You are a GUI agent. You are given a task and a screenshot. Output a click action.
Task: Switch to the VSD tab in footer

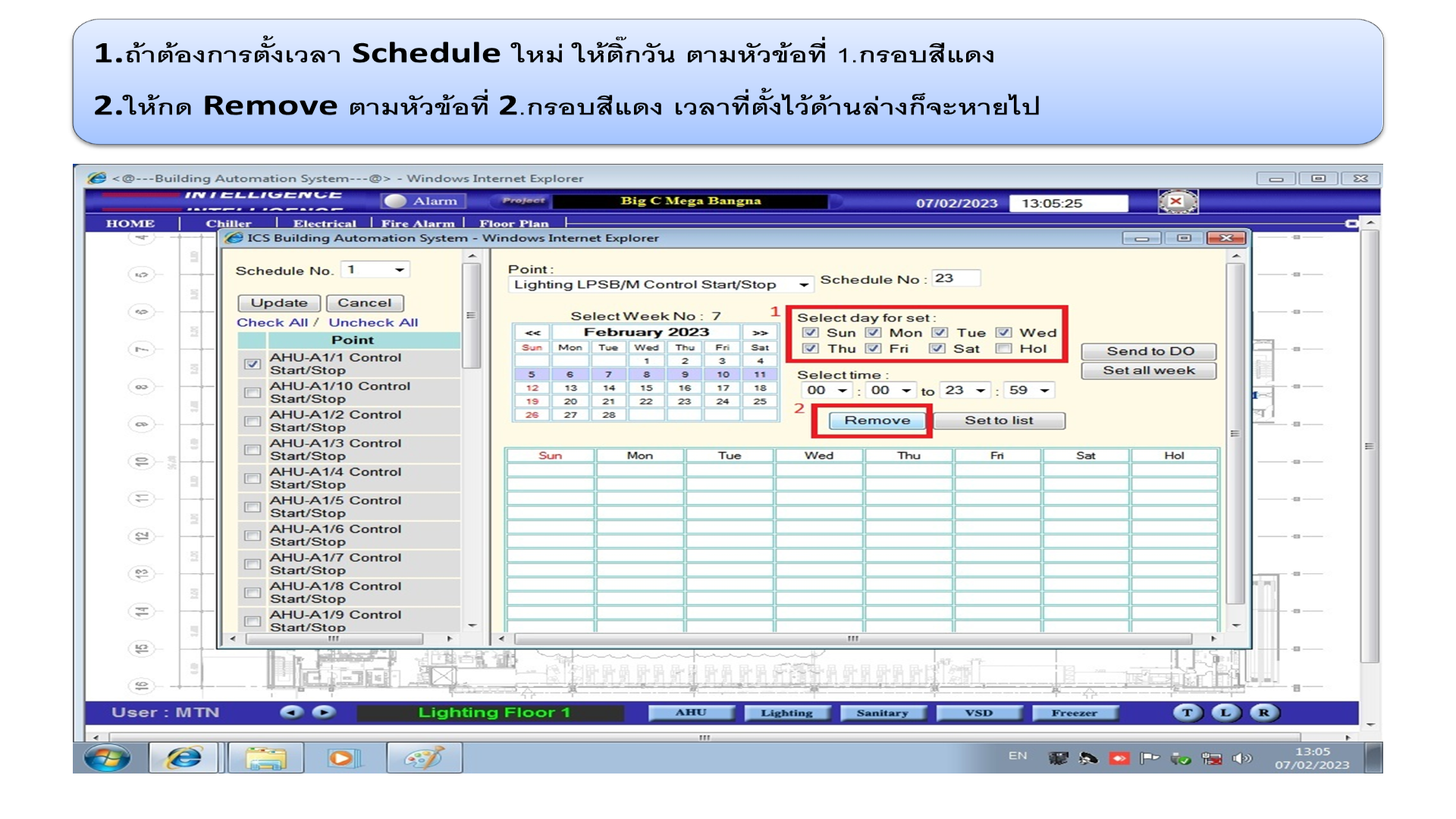(x=978, y=713)
